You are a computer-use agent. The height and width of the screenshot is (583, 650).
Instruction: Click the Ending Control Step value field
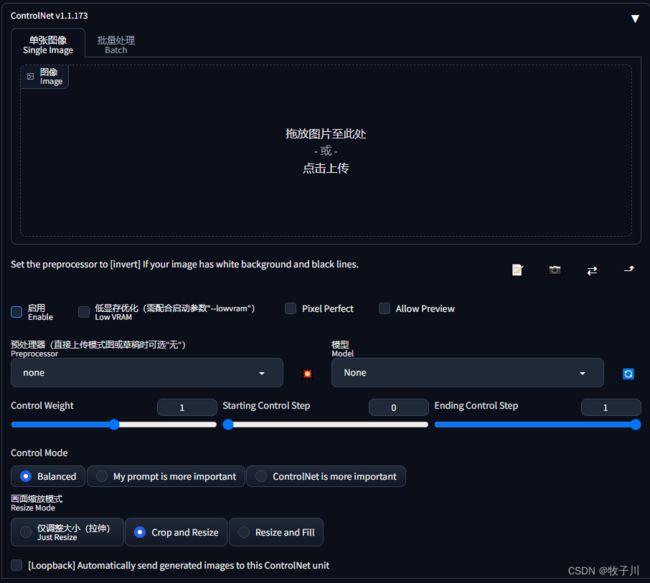611,407
